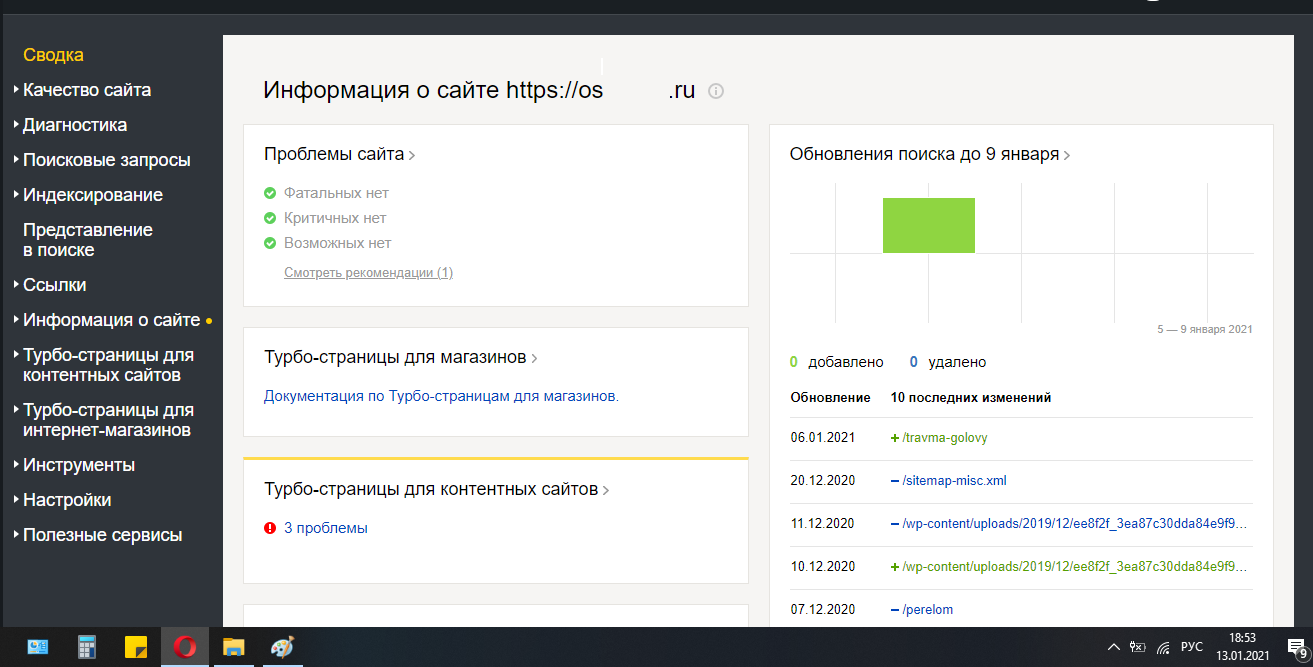Open Документация по Турбо-страницам для магазинов link

pos(441,396)
